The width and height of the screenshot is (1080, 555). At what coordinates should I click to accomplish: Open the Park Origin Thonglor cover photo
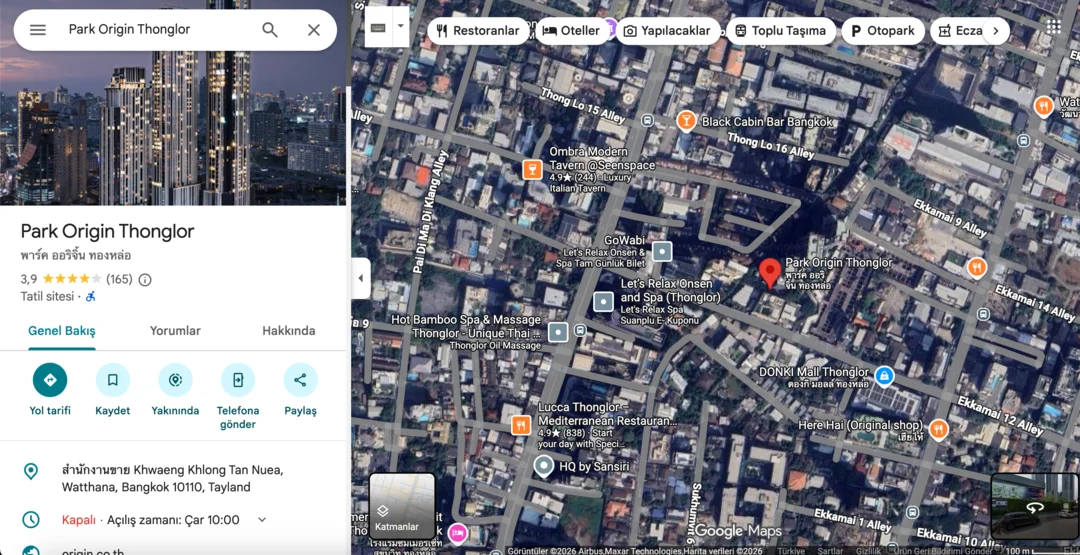(173, 127)
